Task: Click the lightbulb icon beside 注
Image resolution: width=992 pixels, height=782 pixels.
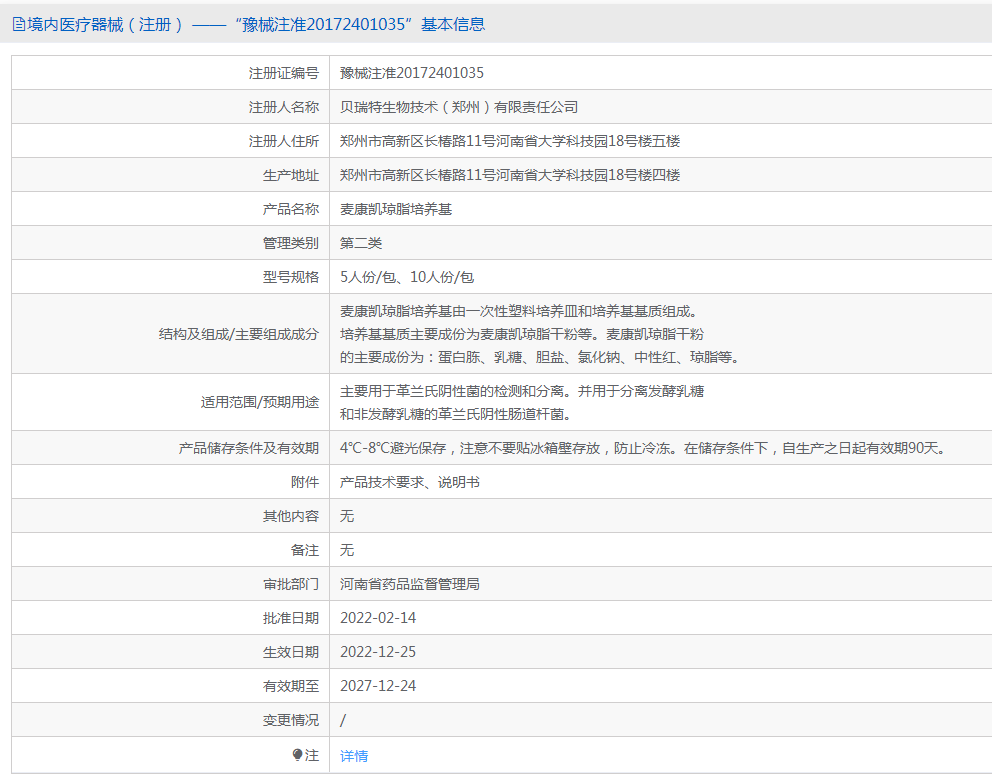Action: click(297, 755)
